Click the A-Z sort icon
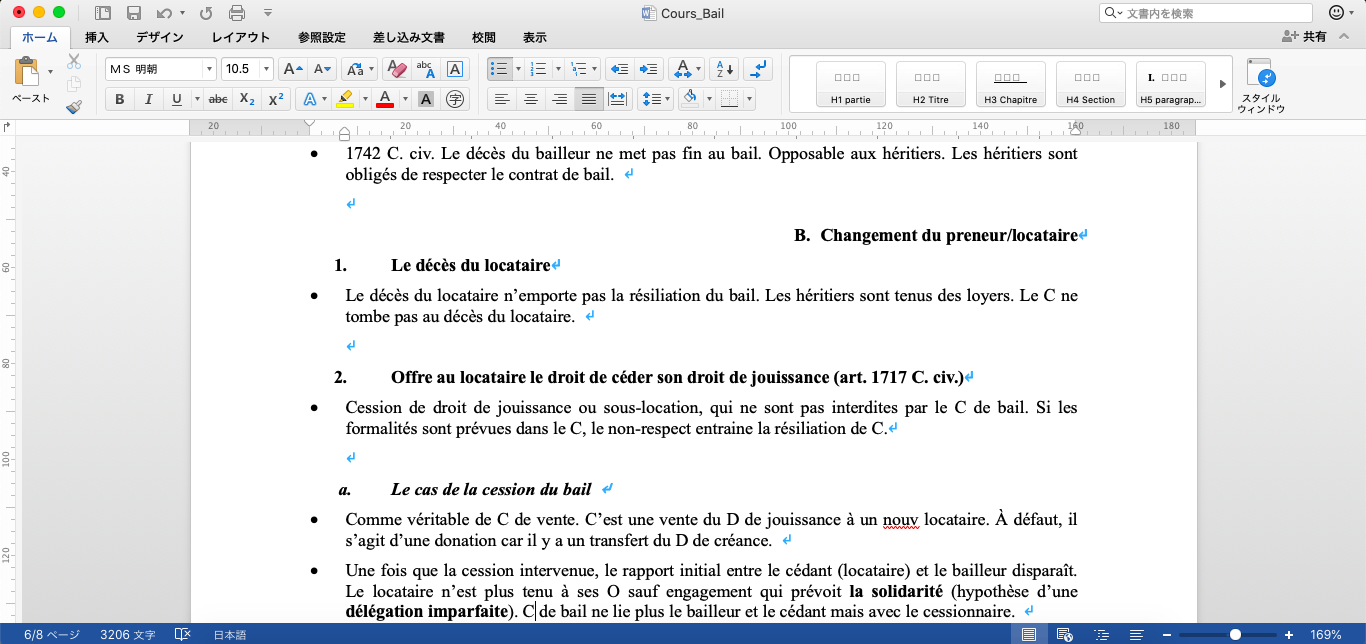 [x=723, y=69]
